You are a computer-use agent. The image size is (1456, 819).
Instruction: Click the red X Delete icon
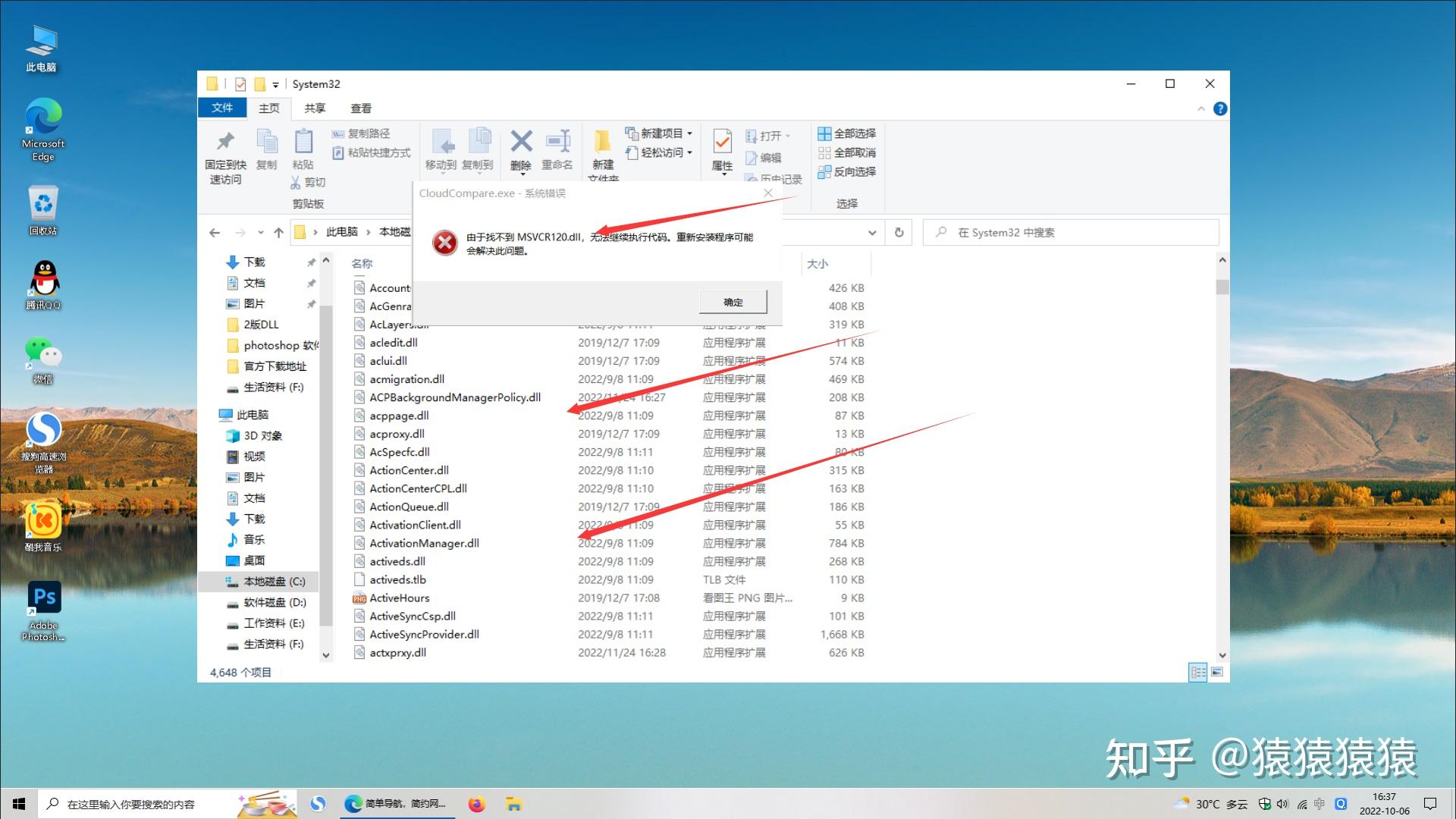(521, 141)
